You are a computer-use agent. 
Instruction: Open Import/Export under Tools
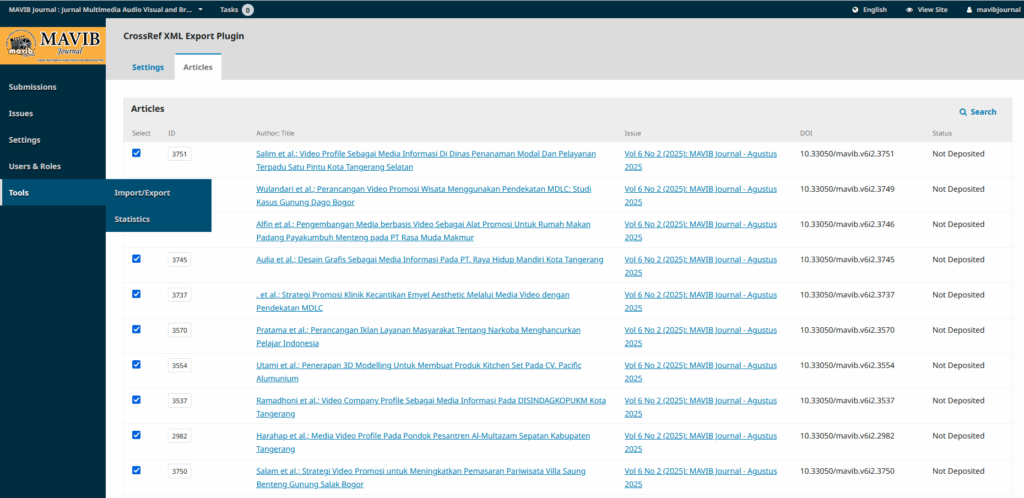point(142,192)
